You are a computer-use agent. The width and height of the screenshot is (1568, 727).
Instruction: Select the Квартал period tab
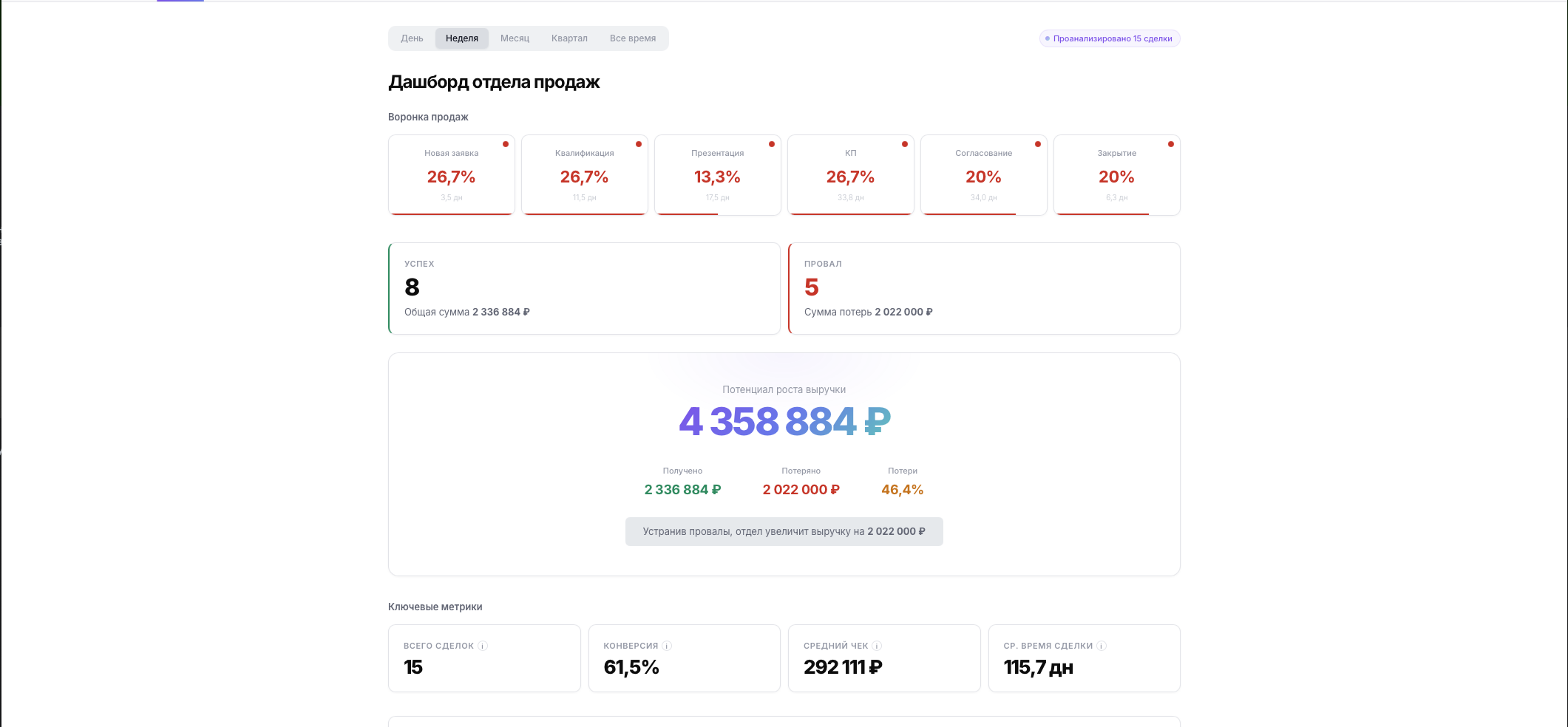[x=569, y=38]
